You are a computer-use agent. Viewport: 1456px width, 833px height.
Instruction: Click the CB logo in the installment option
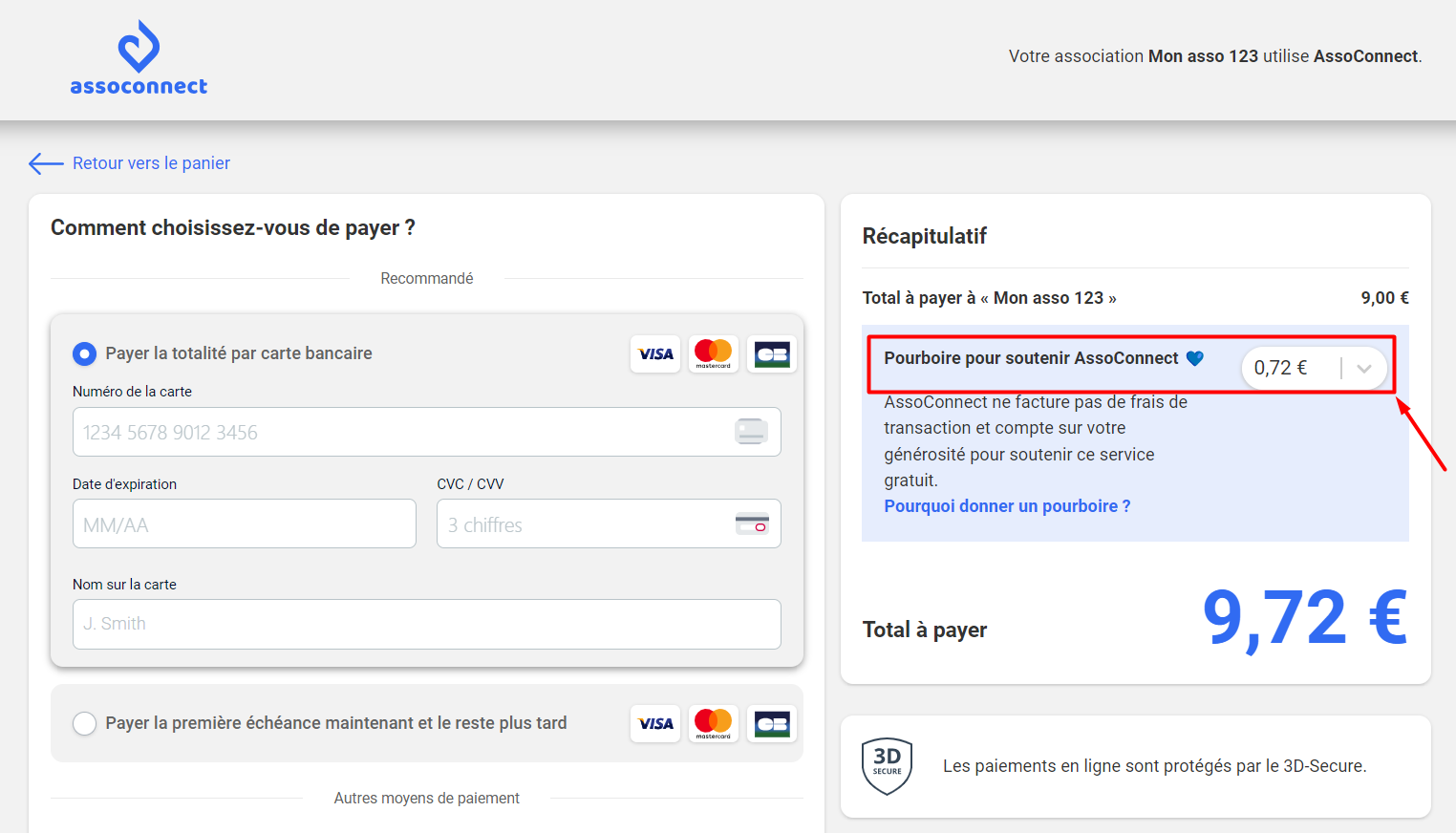pos(772,724)
